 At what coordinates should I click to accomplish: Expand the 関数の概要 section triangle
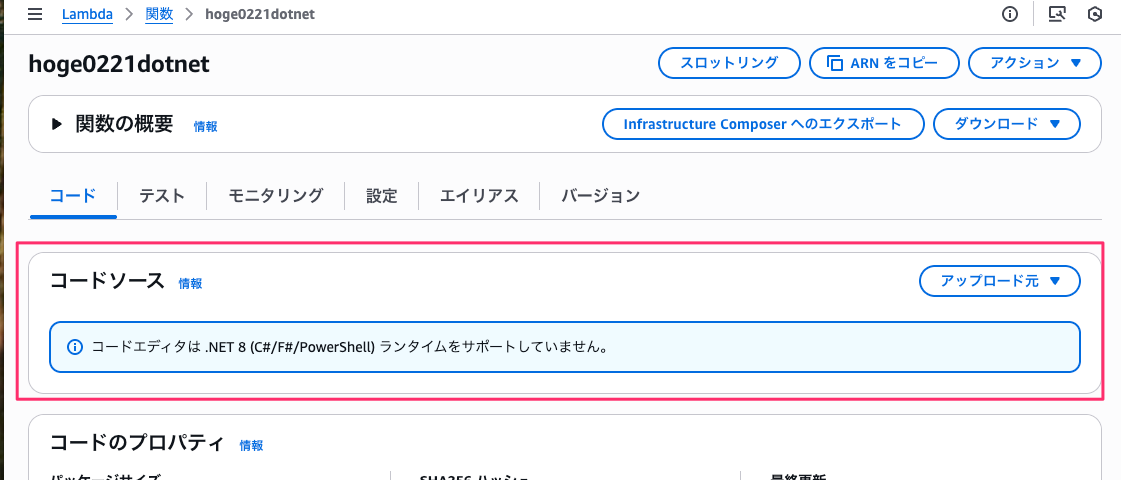[57, 124]
